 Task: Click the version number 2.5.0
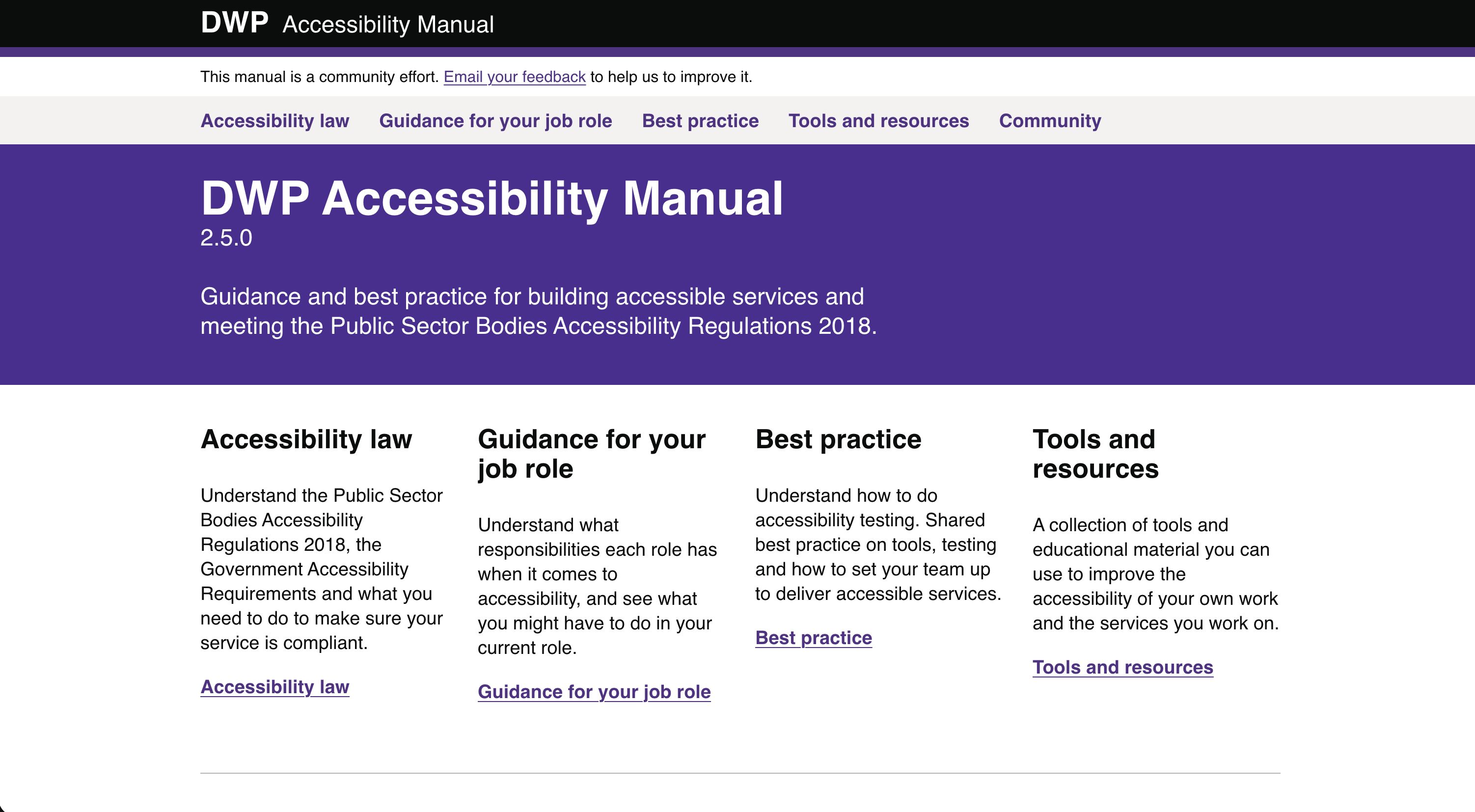226,238
